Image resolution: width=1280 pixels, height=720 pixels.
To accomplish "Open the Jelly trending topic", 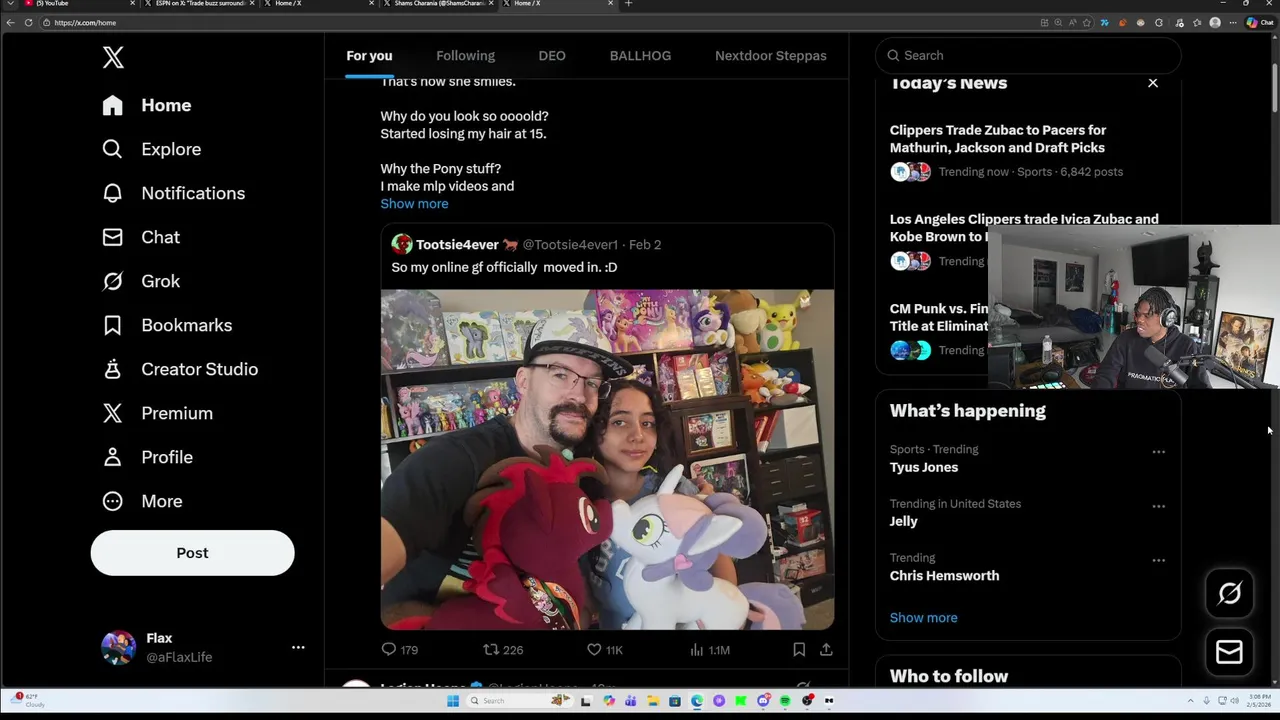I will point(903,521).
